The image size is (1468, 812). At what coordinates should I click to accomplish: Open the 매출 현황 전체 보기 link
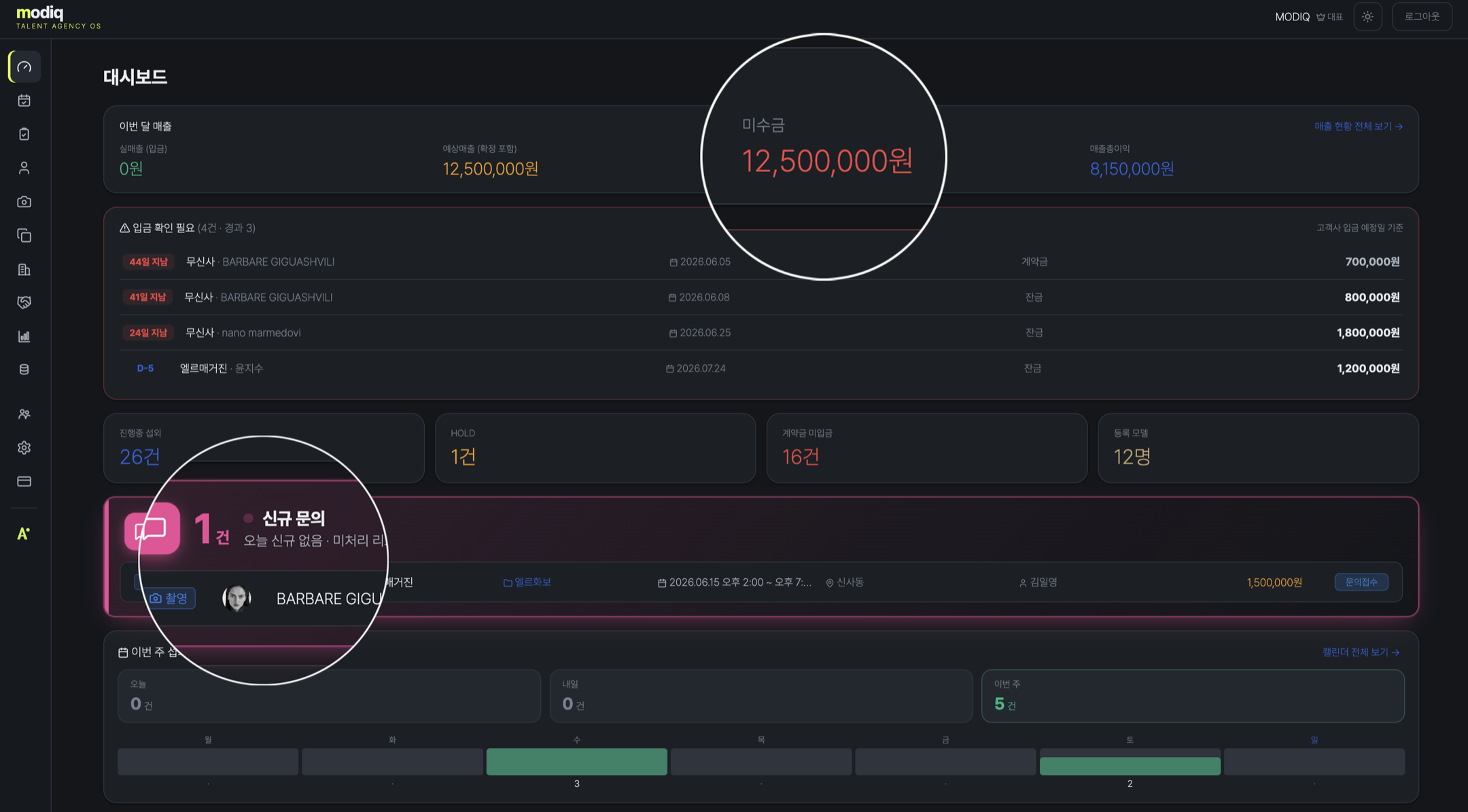[x=1359, y=126]
